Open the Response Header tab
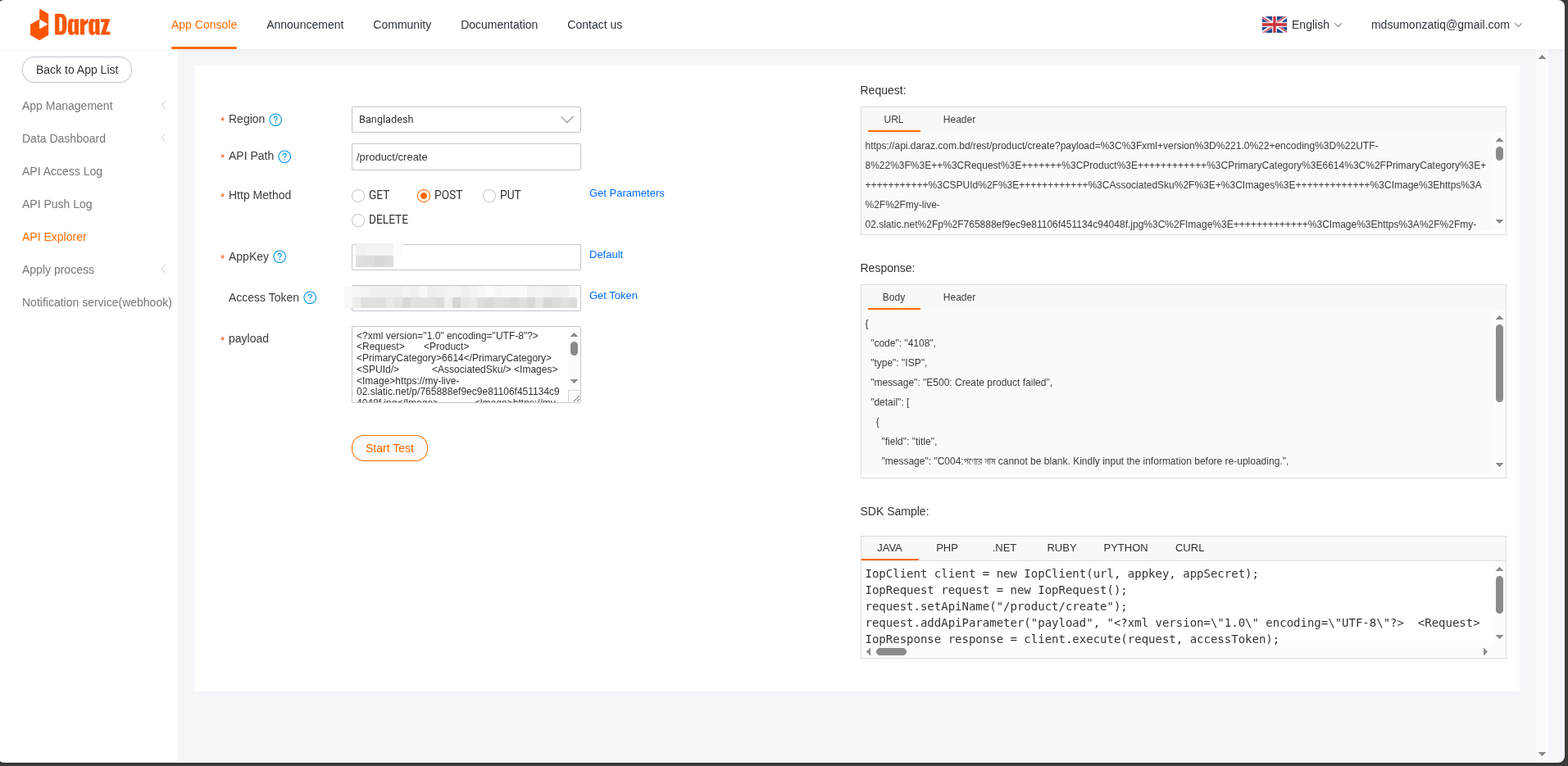This screenshot has height=766, width=1568. [959, 297]
